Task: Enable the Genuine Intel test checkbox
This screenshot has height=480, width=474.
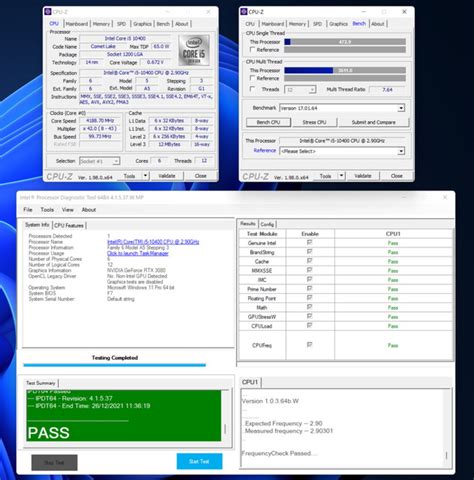Action: tap(310, 242)
